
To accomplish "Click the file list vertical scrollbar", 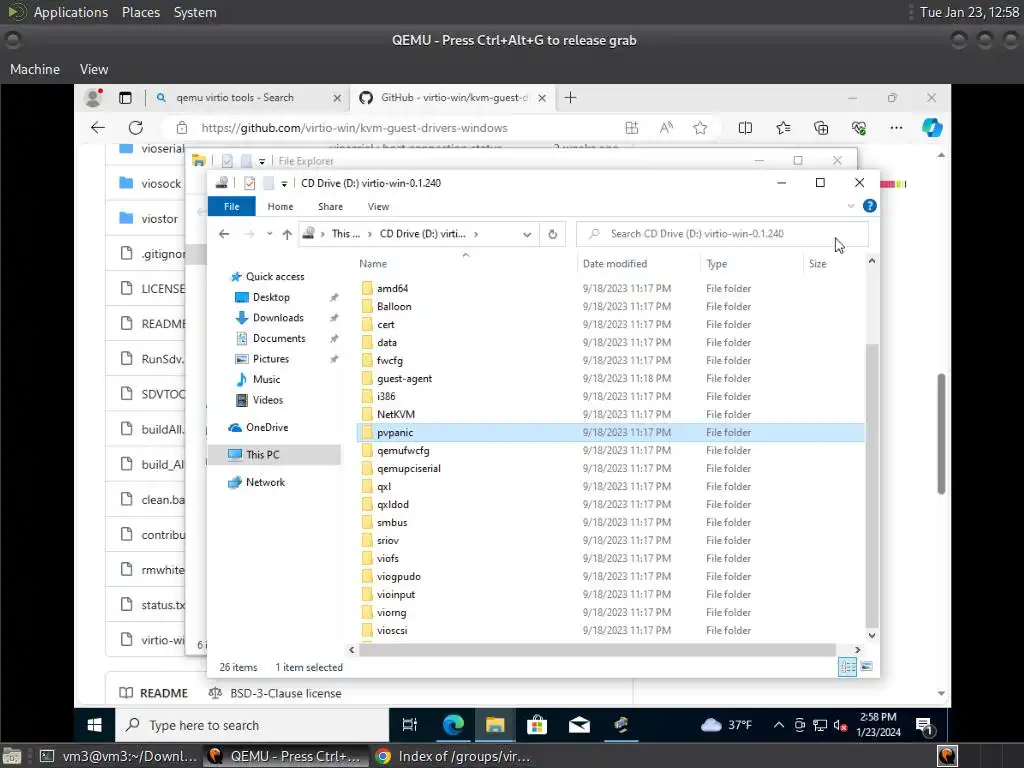I will (x=871, y=484).
